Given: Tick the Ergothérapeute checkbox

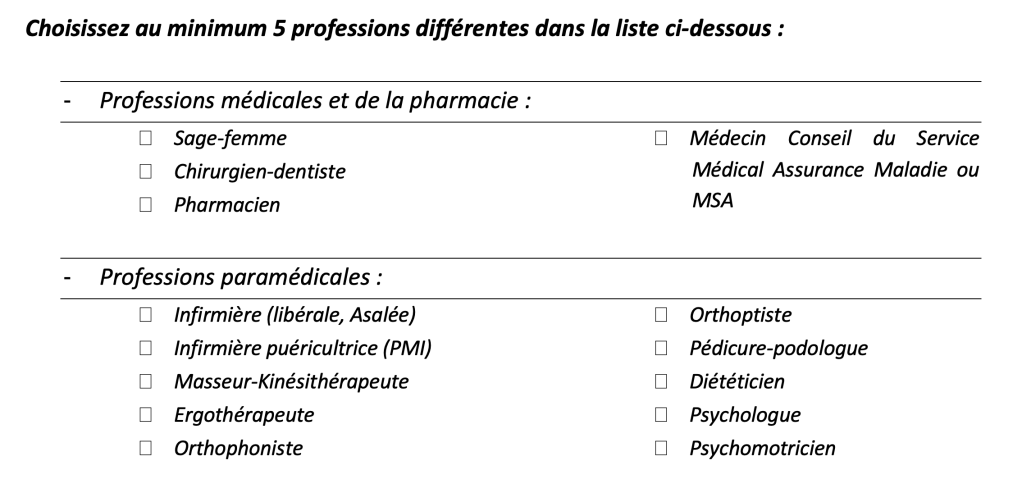Looking at the screenshot, I should tap(146, 415).
